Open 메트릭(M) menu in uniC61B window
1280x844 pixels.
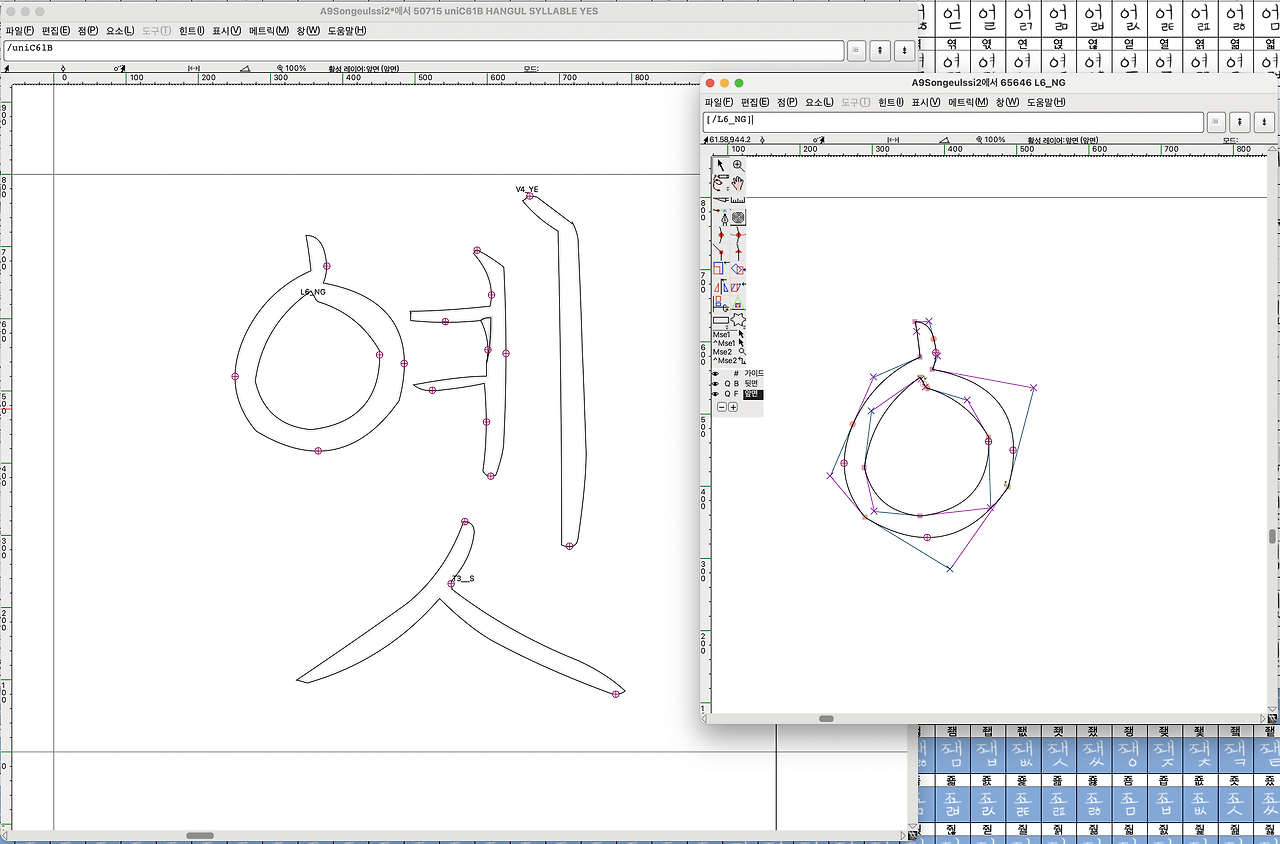pyautogui.click(x=268, y=31)
